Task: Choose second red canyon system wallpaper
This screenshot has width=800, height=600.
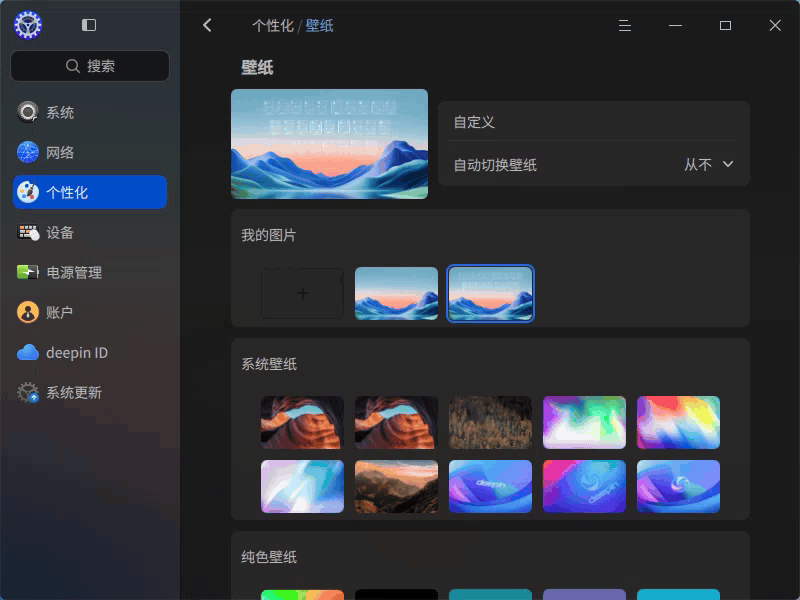Action: [x=396, y=422]
